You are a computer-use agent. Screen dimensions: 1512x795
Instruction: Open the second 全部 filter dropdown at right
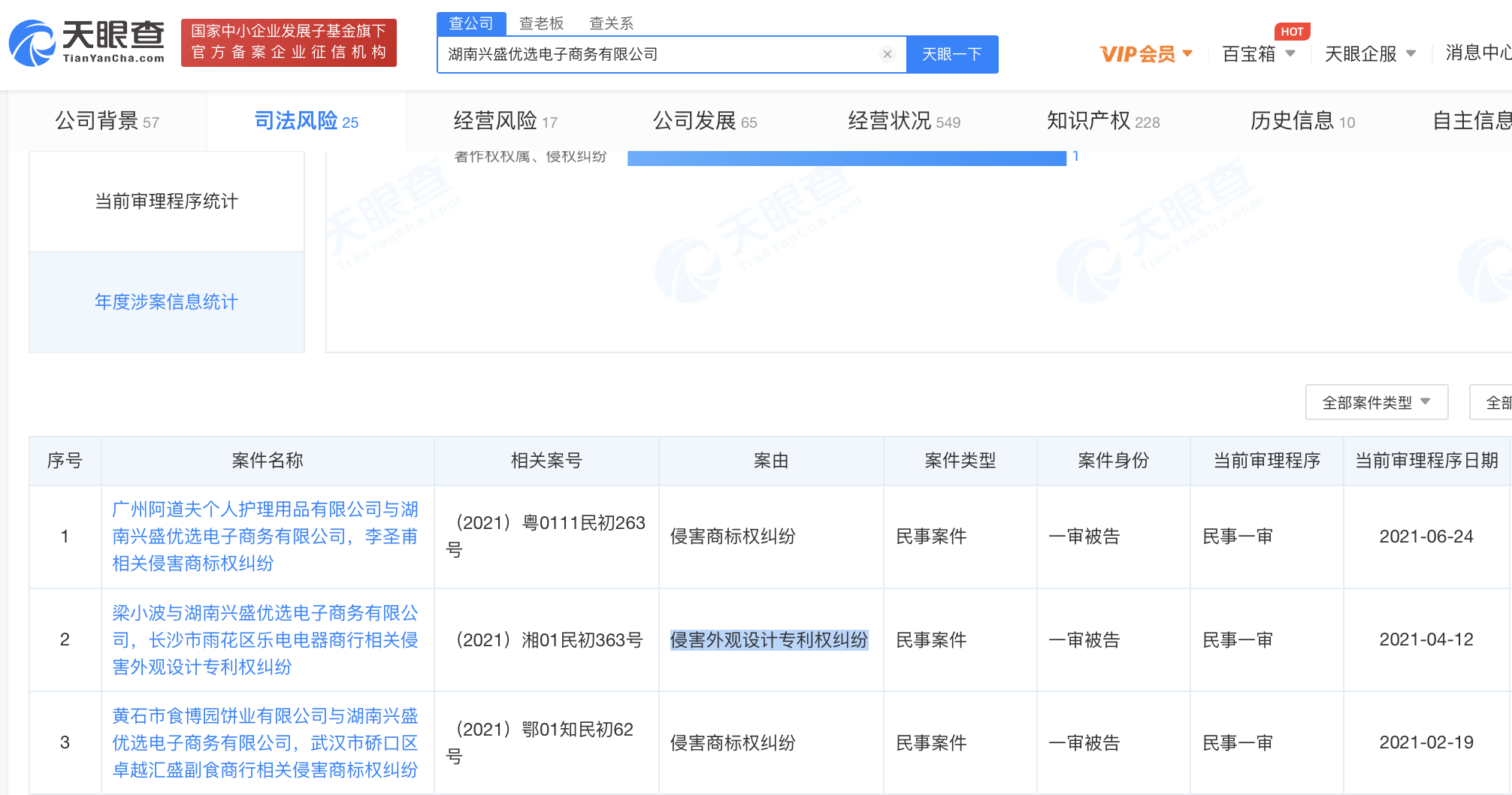click(x=1492, y=402)
